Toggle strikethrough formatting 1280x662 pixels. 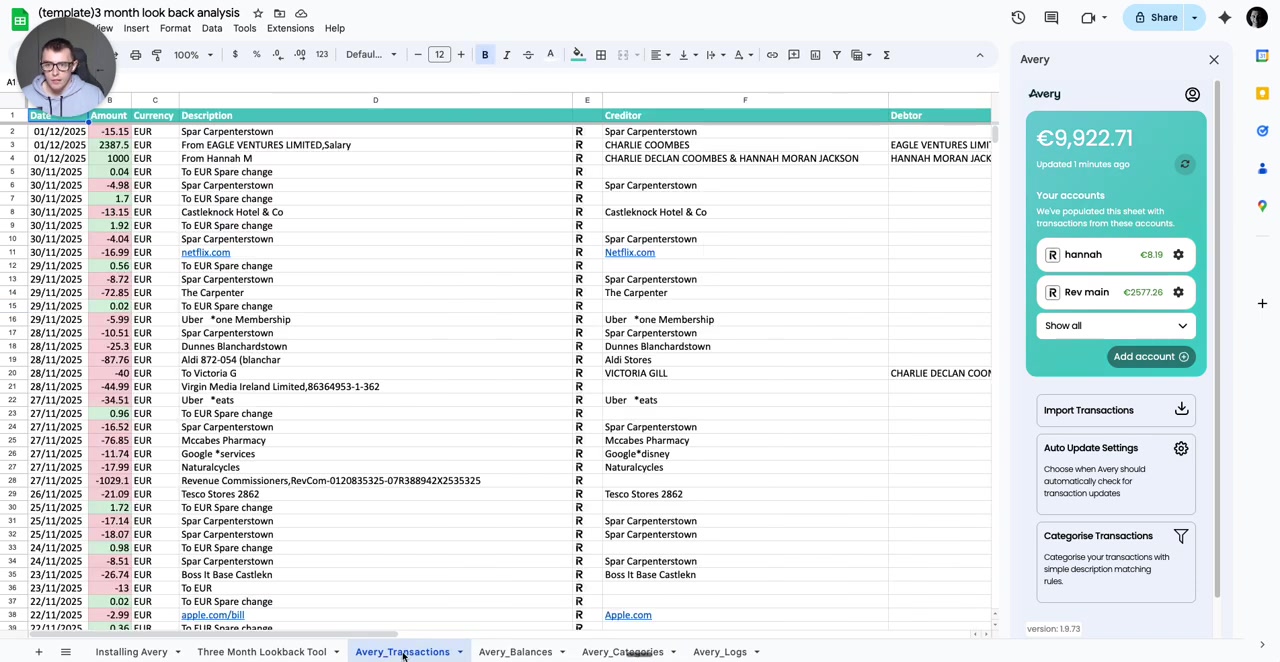(528, 55)
